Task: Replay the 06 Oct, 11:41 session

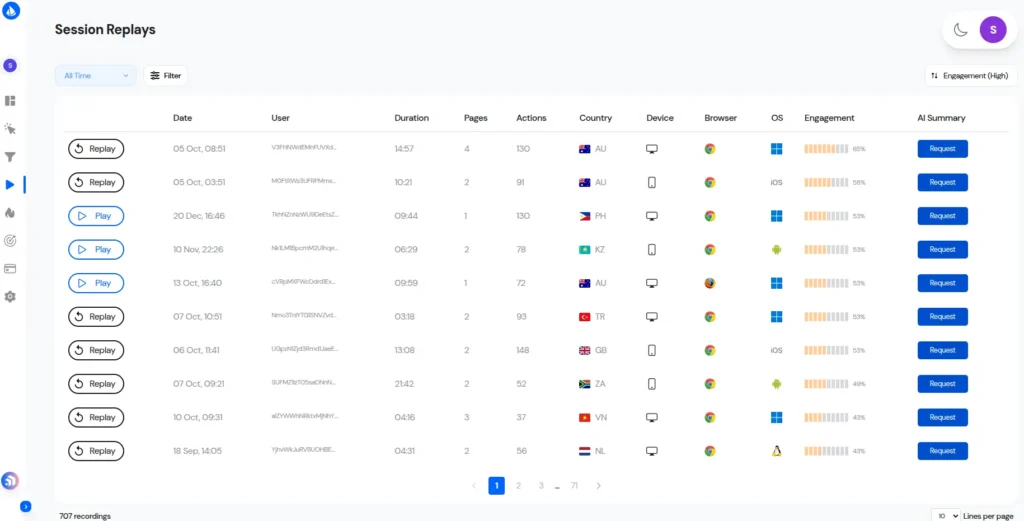Action: point(96,350)
